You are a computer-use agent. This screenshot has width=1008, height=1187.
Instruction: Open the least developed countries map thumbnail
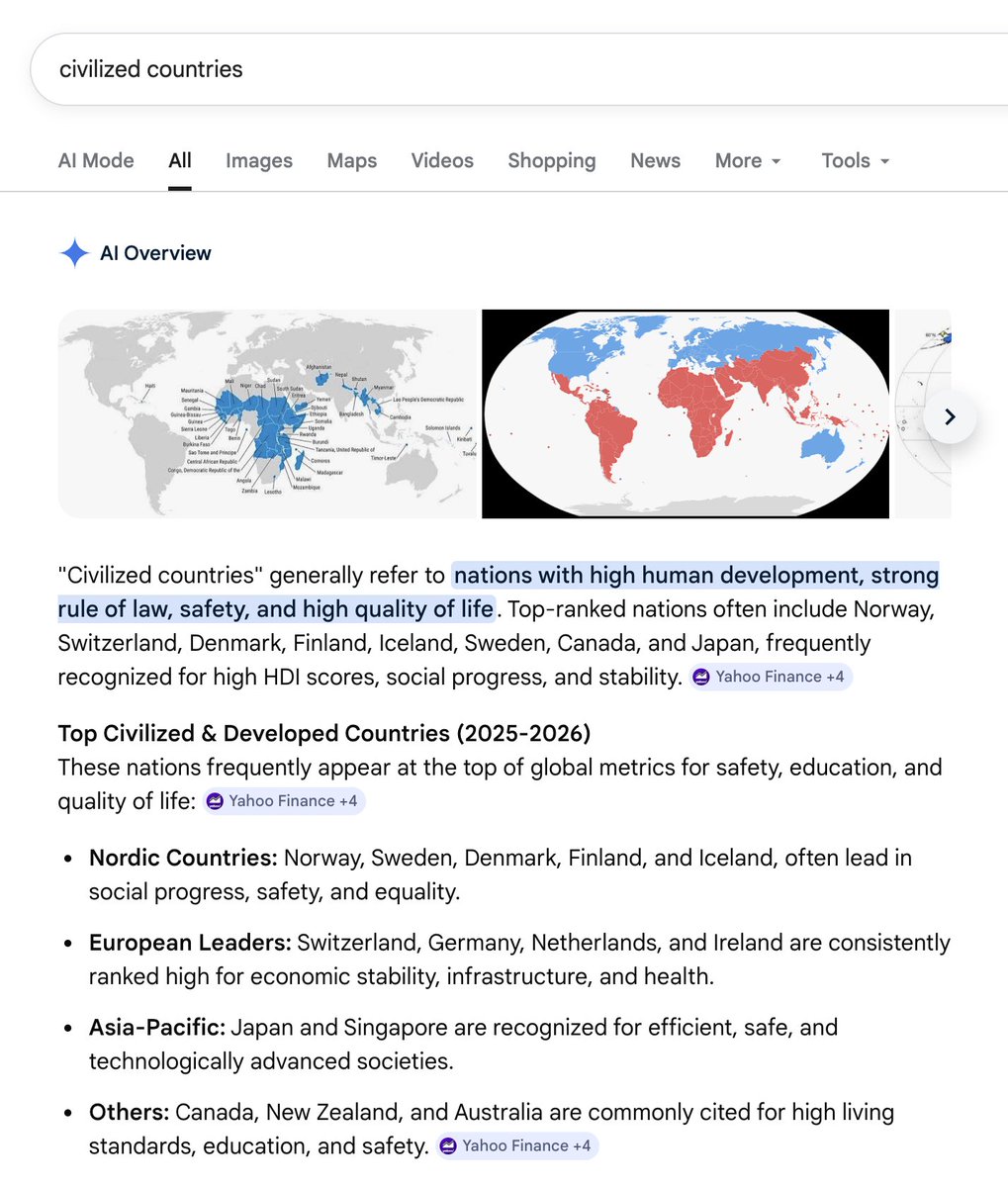click(269, 413)
